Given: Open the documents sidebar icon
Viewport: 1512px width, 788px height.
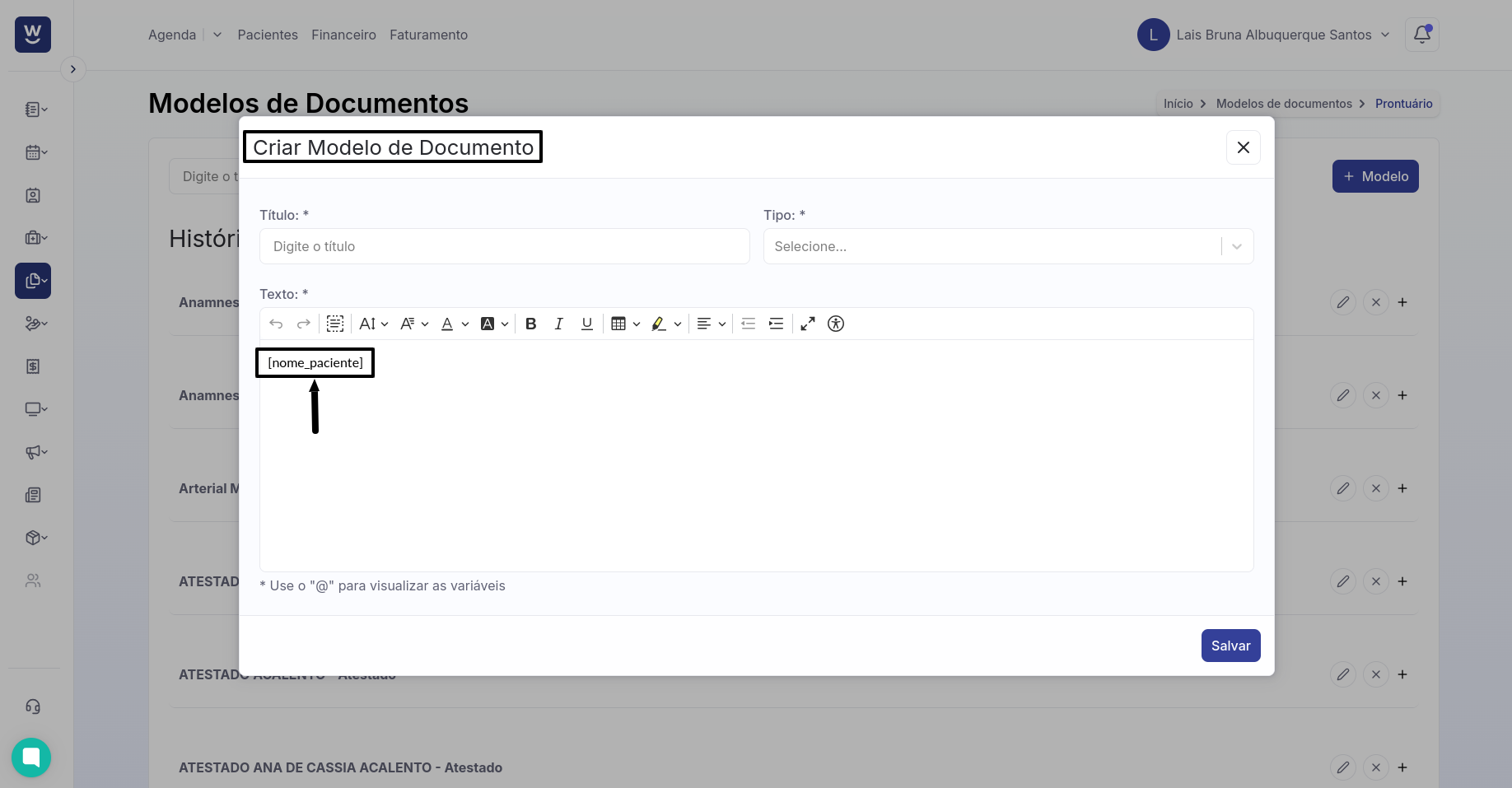Looking at the screenshot, I should pos(33,281).
